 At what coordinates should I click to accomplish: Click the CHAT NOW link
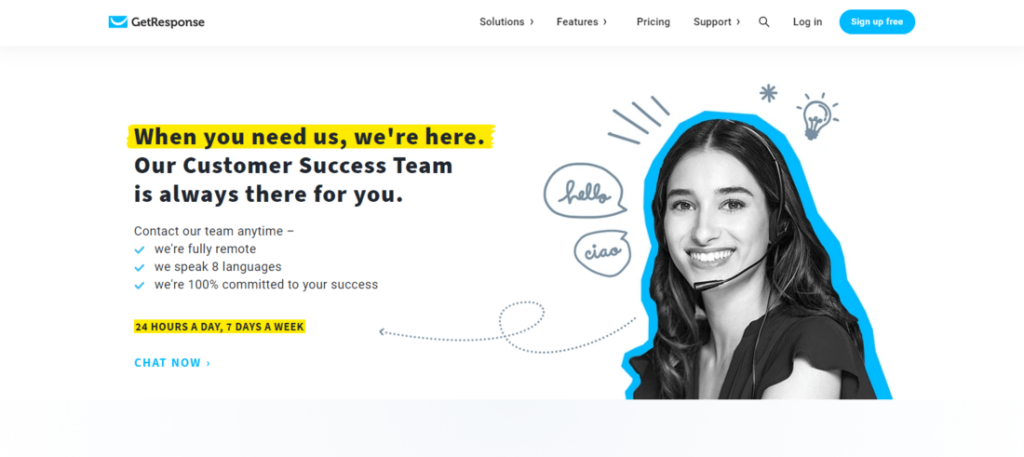172,363
